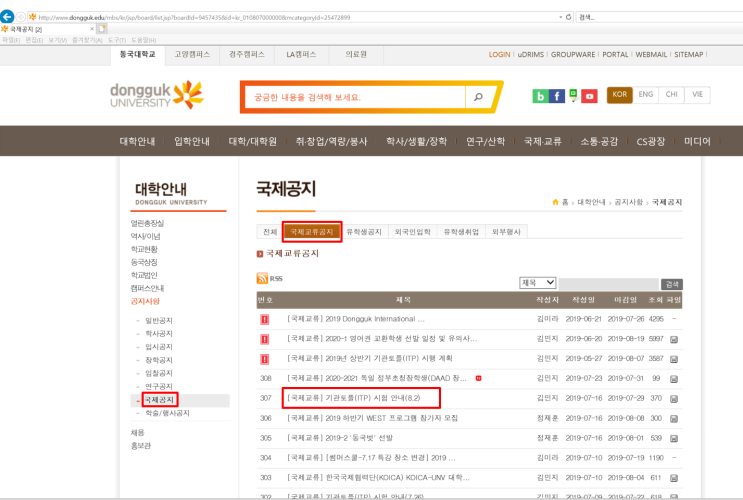
Task: Click the Dongguk University logo
Action: (157, 94)
